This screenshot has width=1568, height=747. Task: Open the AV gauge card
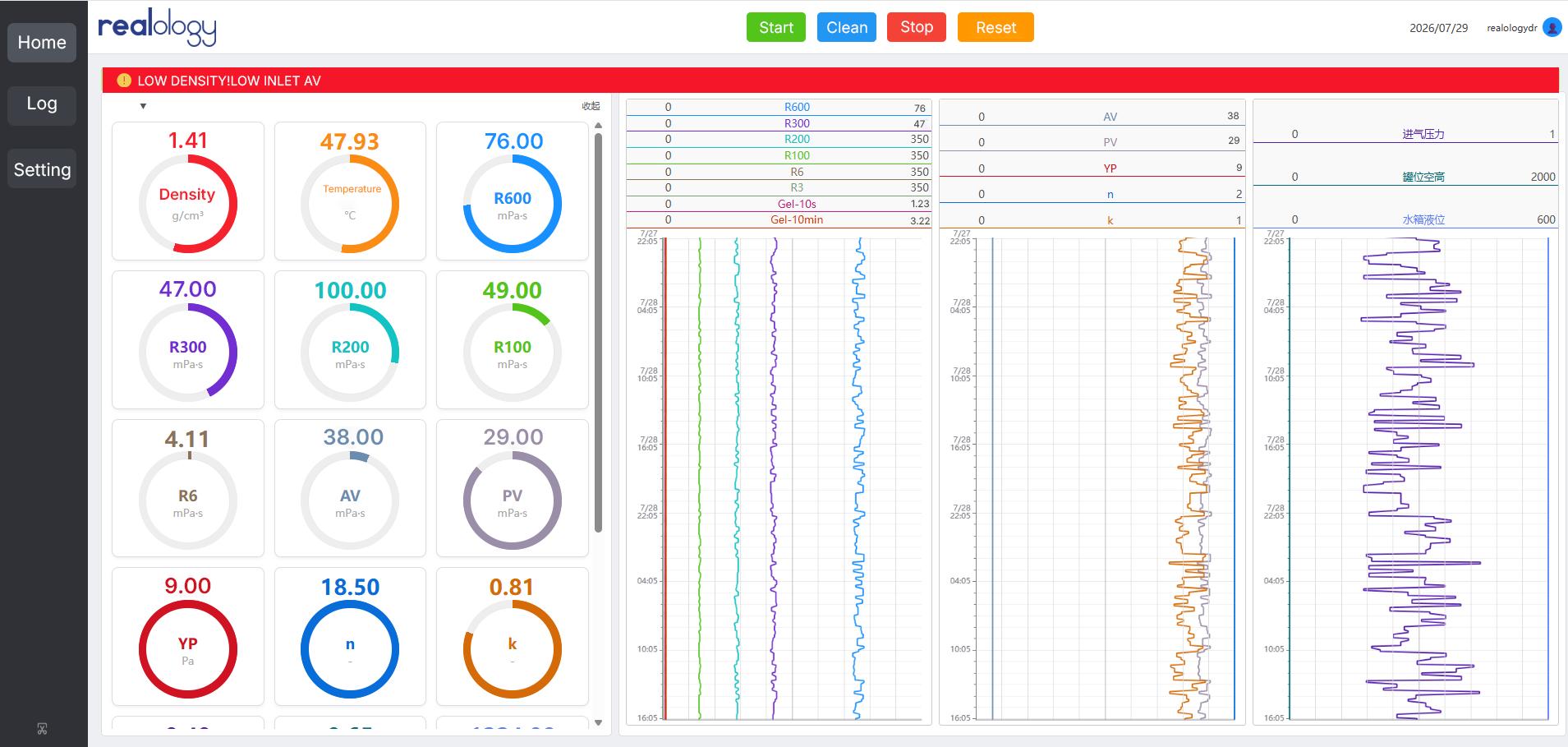[x=350, y=488]
